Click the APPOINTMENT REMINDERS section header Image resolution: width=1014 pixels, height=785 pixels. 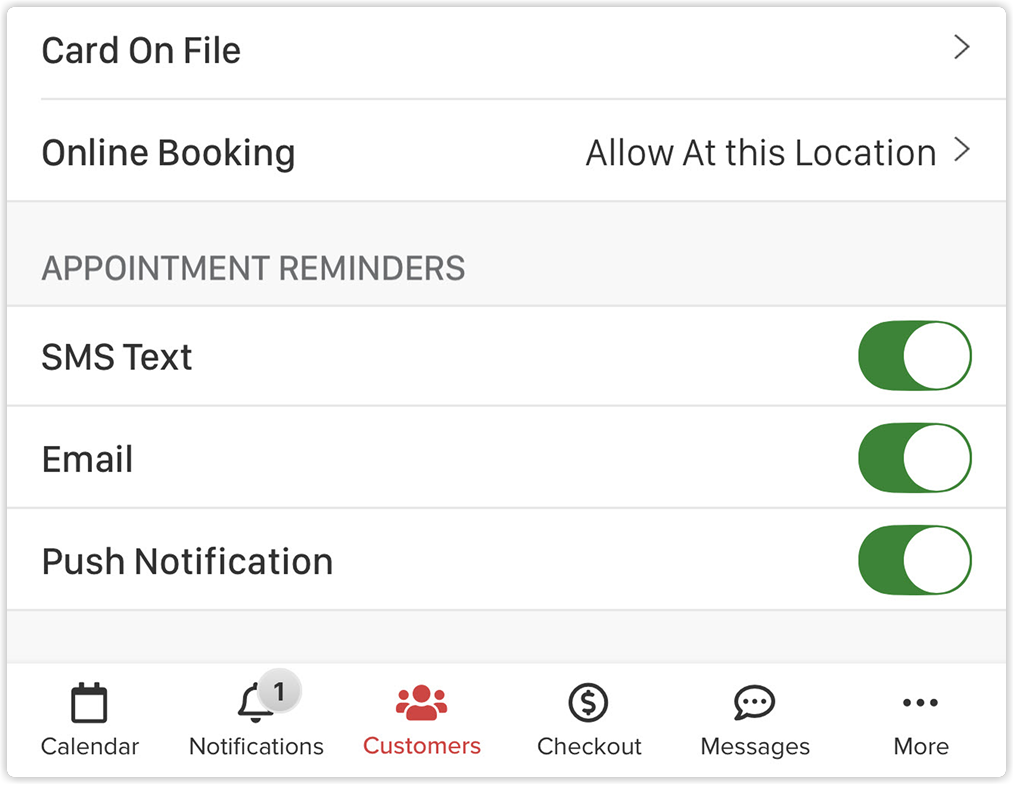[254, 268]
